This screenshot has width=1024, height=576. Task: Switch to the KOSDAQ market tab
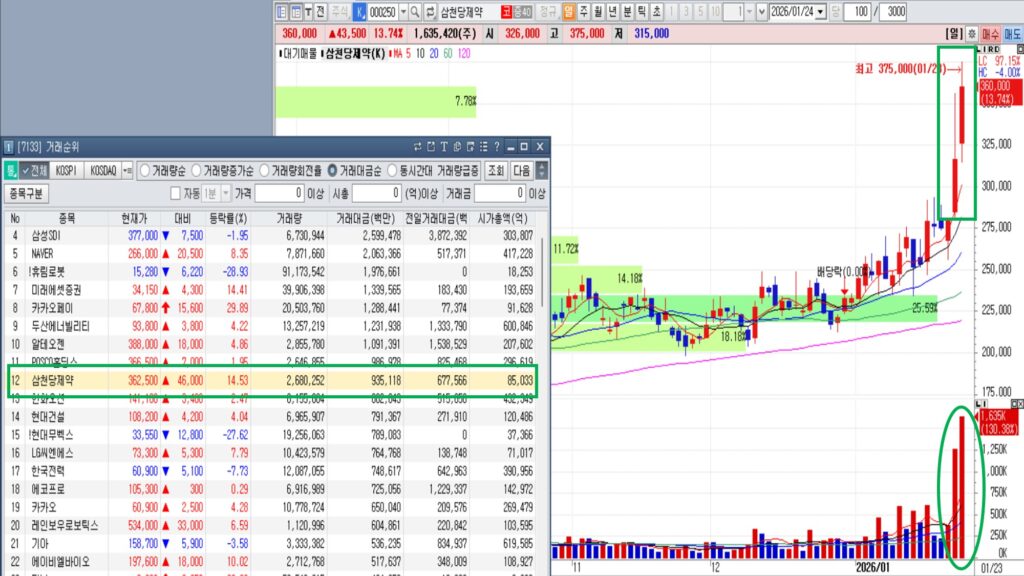click(103, 170)
